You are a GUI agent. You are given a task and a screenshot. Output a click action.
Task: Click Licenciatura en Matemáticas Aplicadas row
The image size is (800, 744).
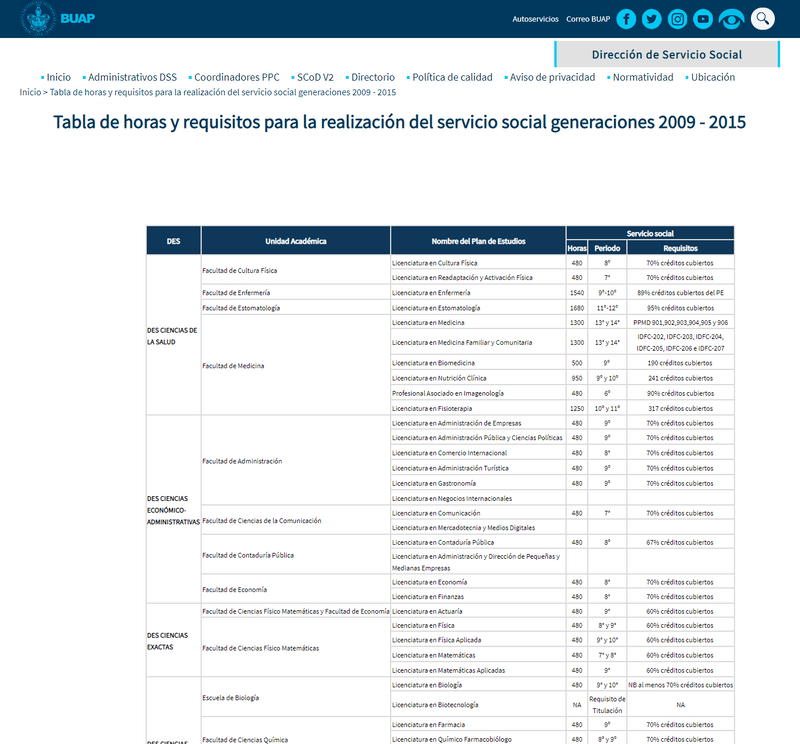point(478,670)
